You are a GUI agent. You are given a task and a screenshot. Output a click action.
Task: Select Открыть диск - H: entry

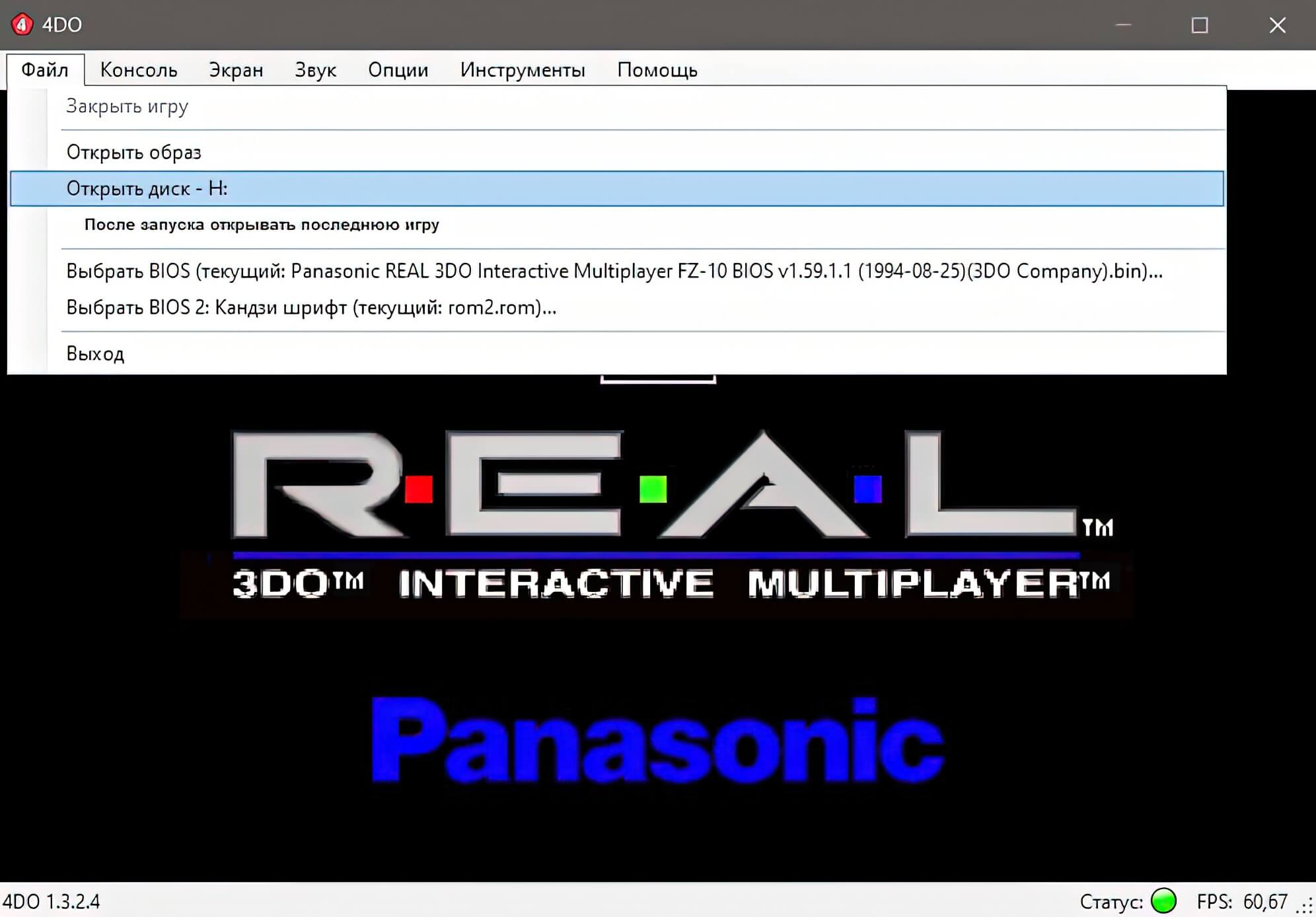[617, 188]
